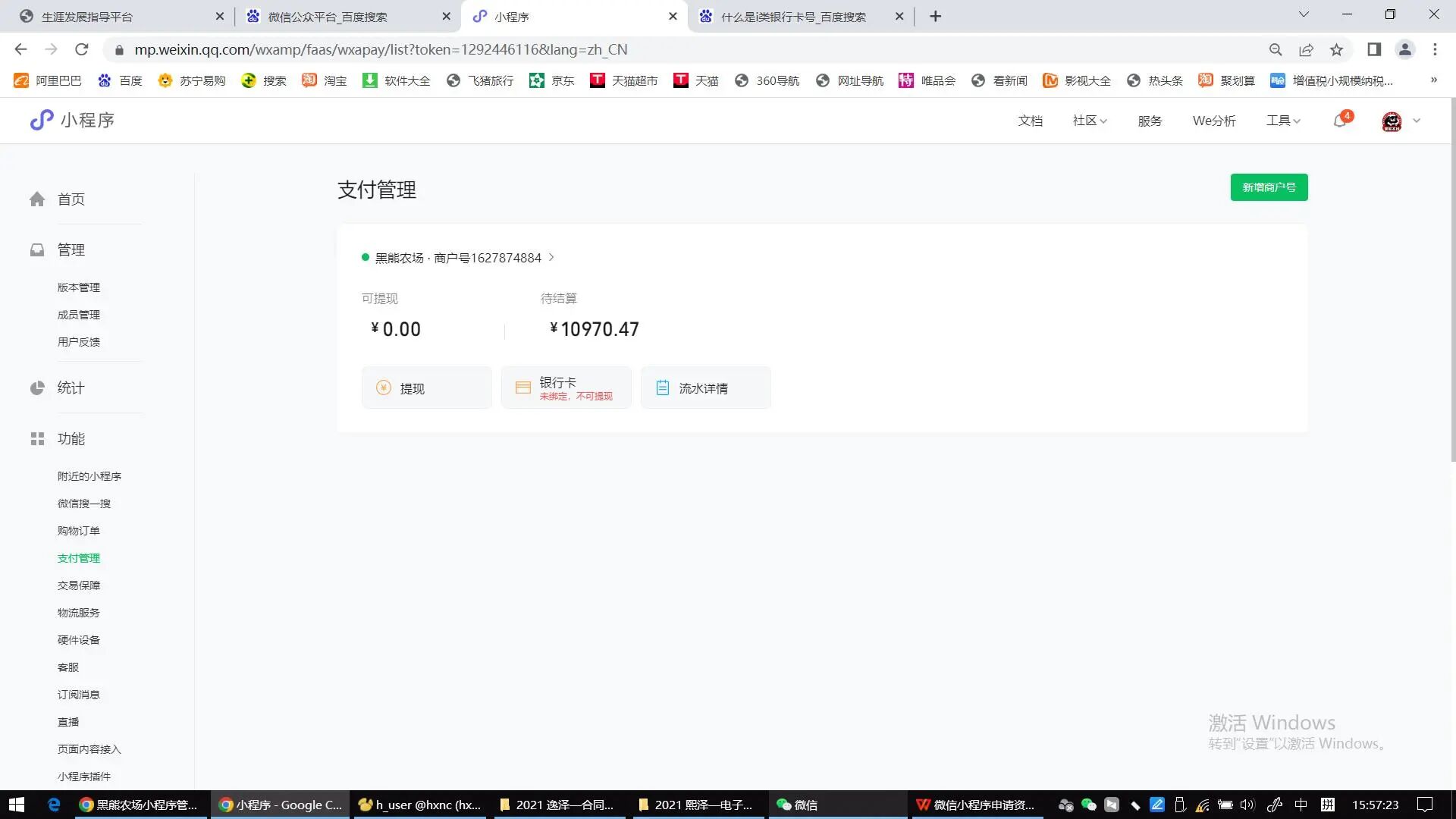The width and height of the screenshot is (1456, 819).
Task: Click the 流水详情 document icon
Action: pos(662,388)
